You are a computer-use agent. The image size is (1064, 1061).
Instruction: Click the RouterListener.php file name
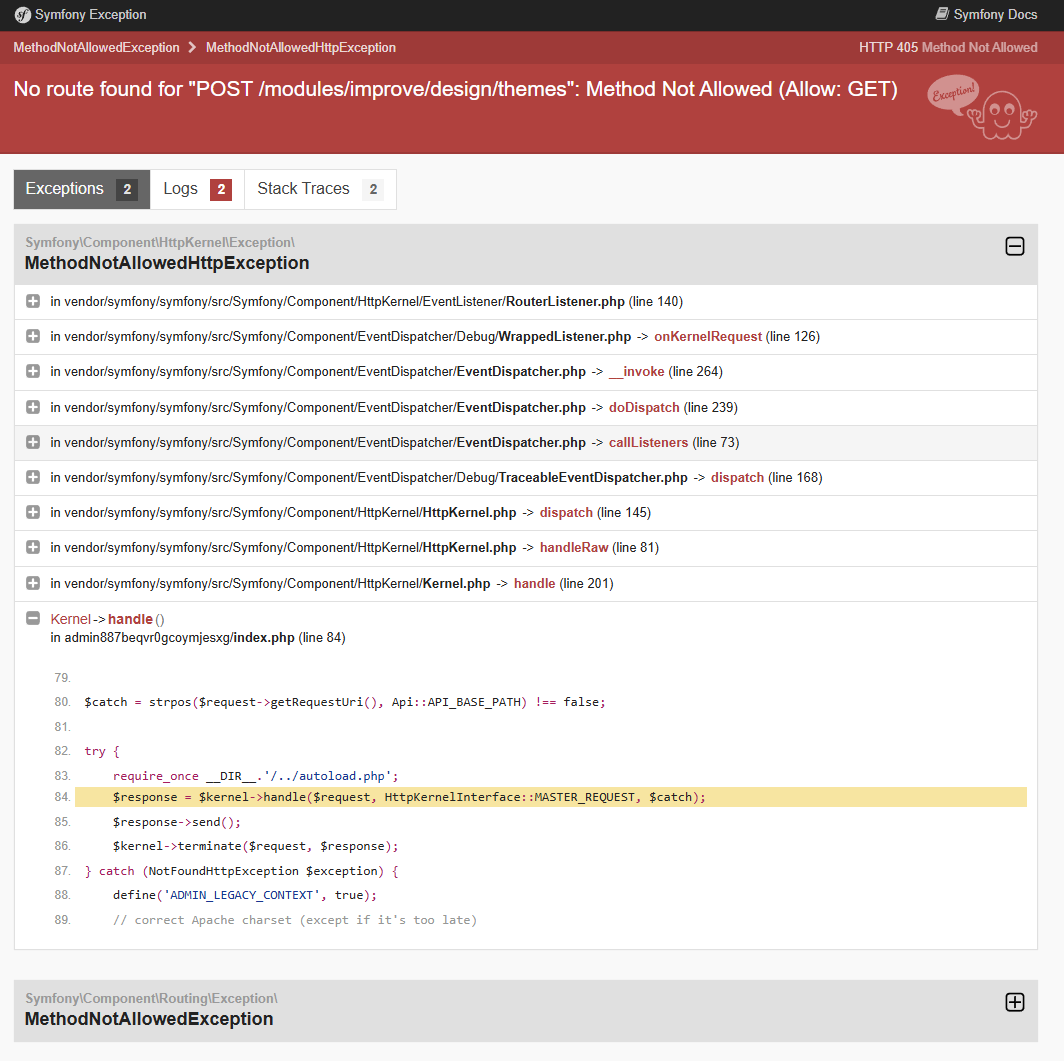(565, 301)
